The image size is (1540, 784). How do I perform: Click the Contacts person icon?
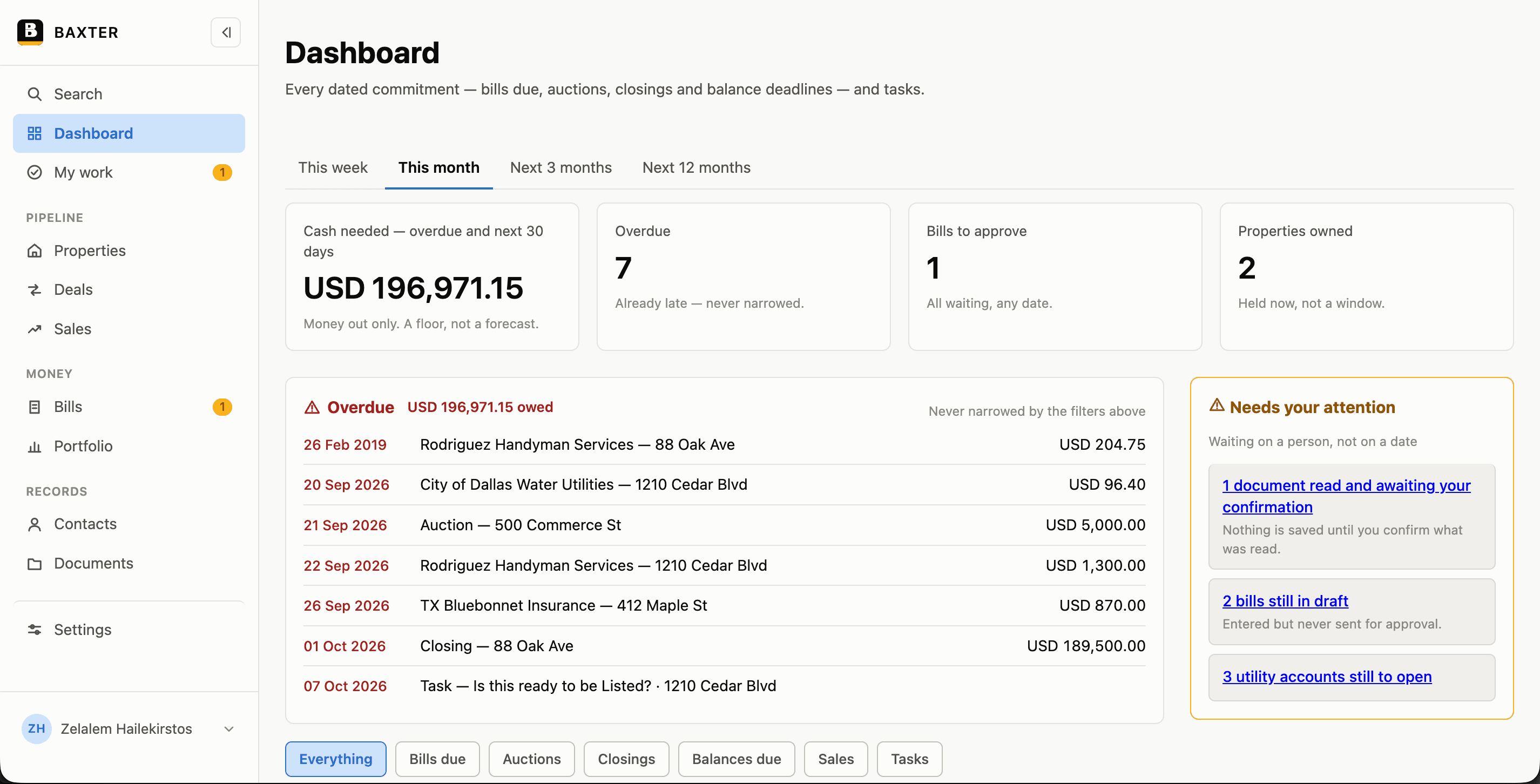(35, 524)
